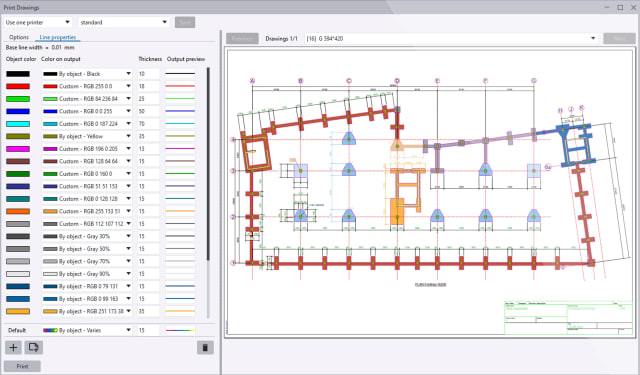Open 'By object - Gray 90%' dropdown
The width and height of the screenshot is (640, 375).
87,274
